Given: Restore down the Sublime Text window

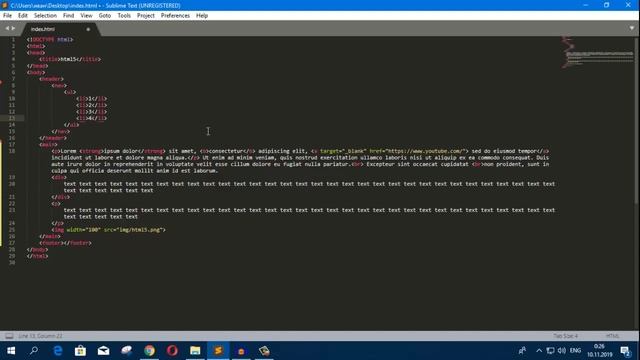Looking at the screenshot, I should [x=607, y=5].
